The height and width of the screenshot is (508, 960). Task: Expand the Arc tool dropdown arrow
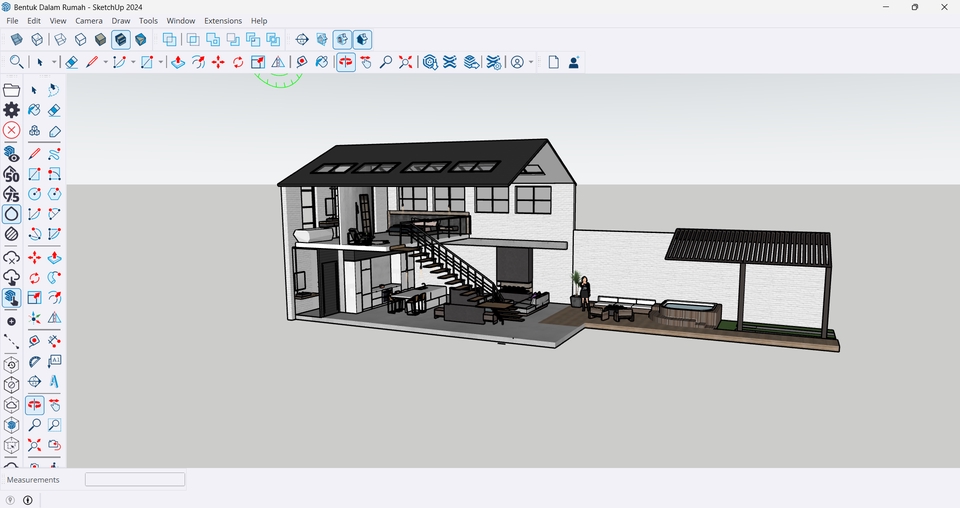[133, 62]
